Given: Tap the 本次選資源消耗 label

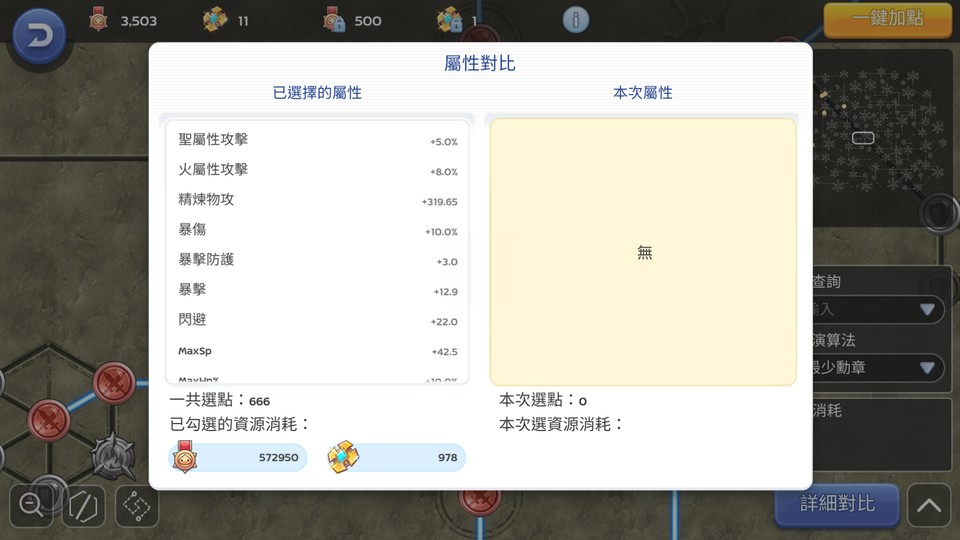Looking at the screenshot, I should [x=561, y=424].
